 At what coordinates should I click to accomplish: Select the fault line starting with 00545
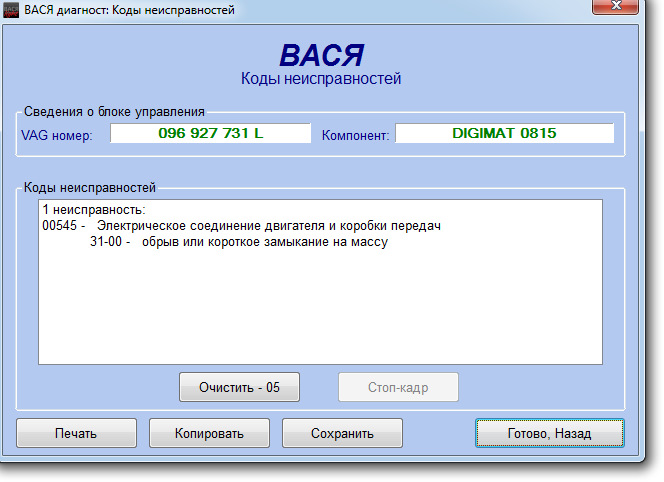coord(241,226)
